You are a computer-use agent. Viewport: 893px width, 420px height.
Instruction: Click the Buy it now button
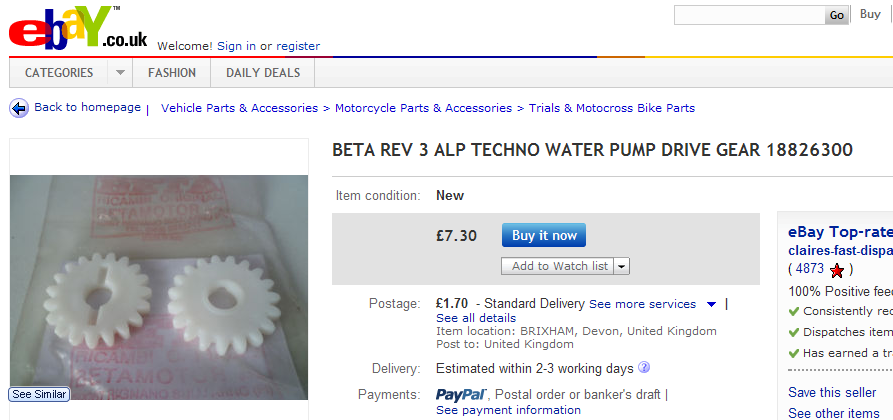click(544, 235)
